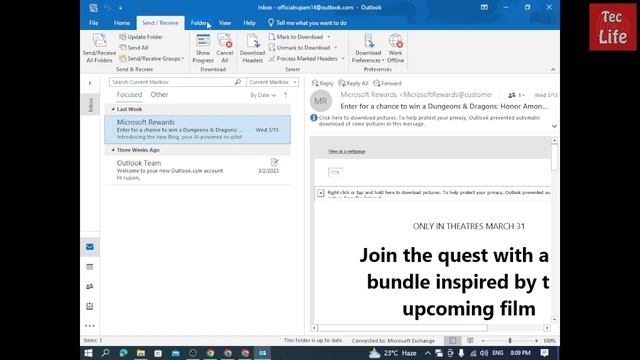
Task: Switch to the View tab
Action: (x=224, y=23)
